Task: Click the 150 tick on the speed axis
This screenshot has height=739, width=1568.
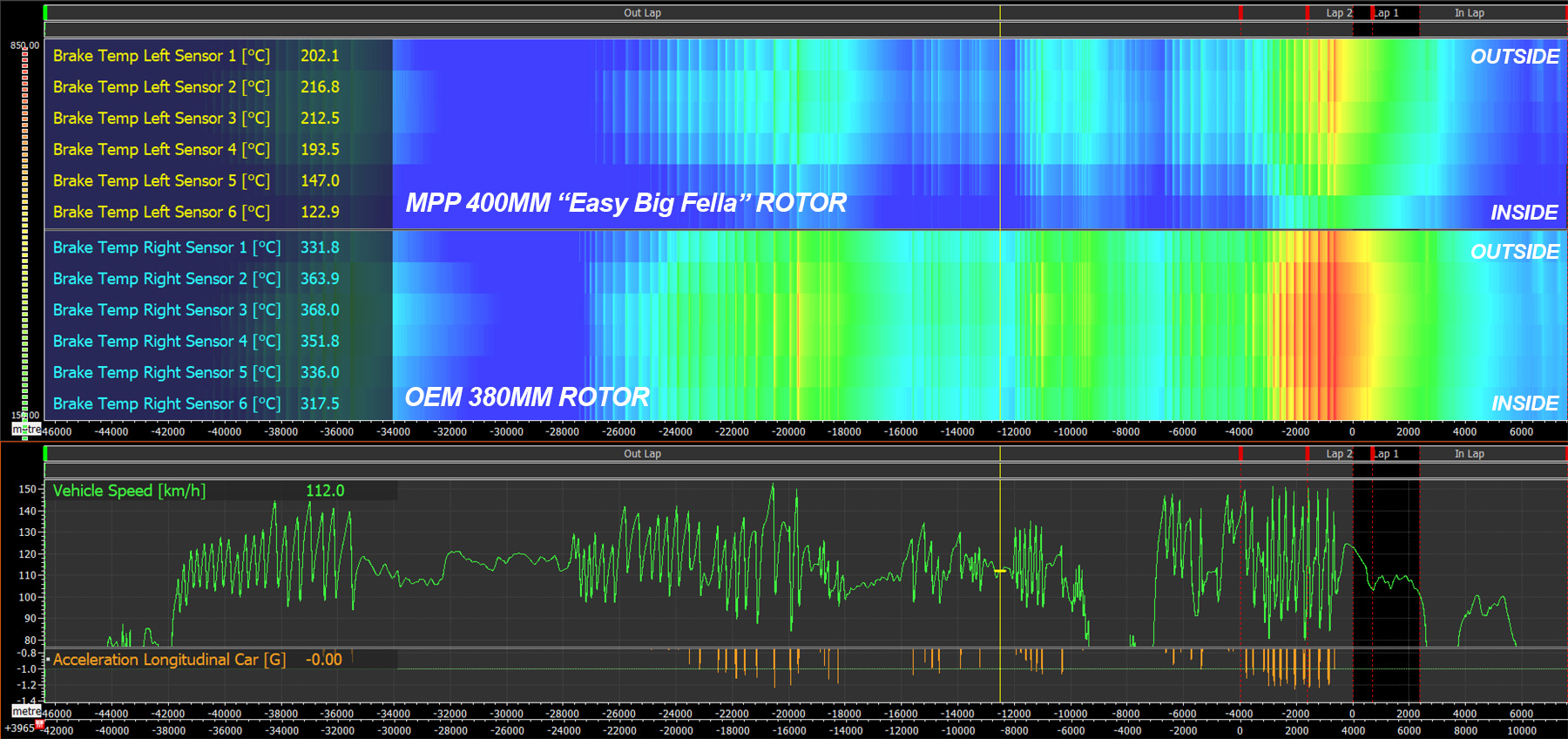Action: point(28,490)
